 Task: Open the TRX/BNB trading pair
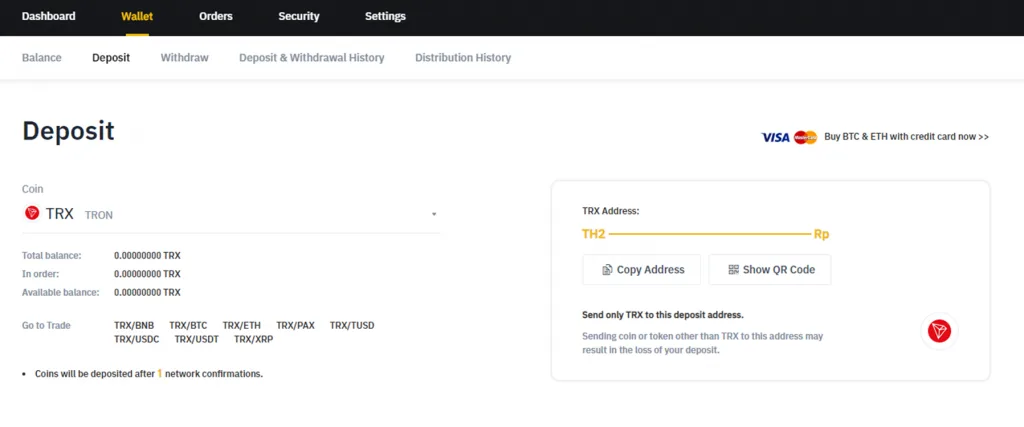(x=134, y=325)
